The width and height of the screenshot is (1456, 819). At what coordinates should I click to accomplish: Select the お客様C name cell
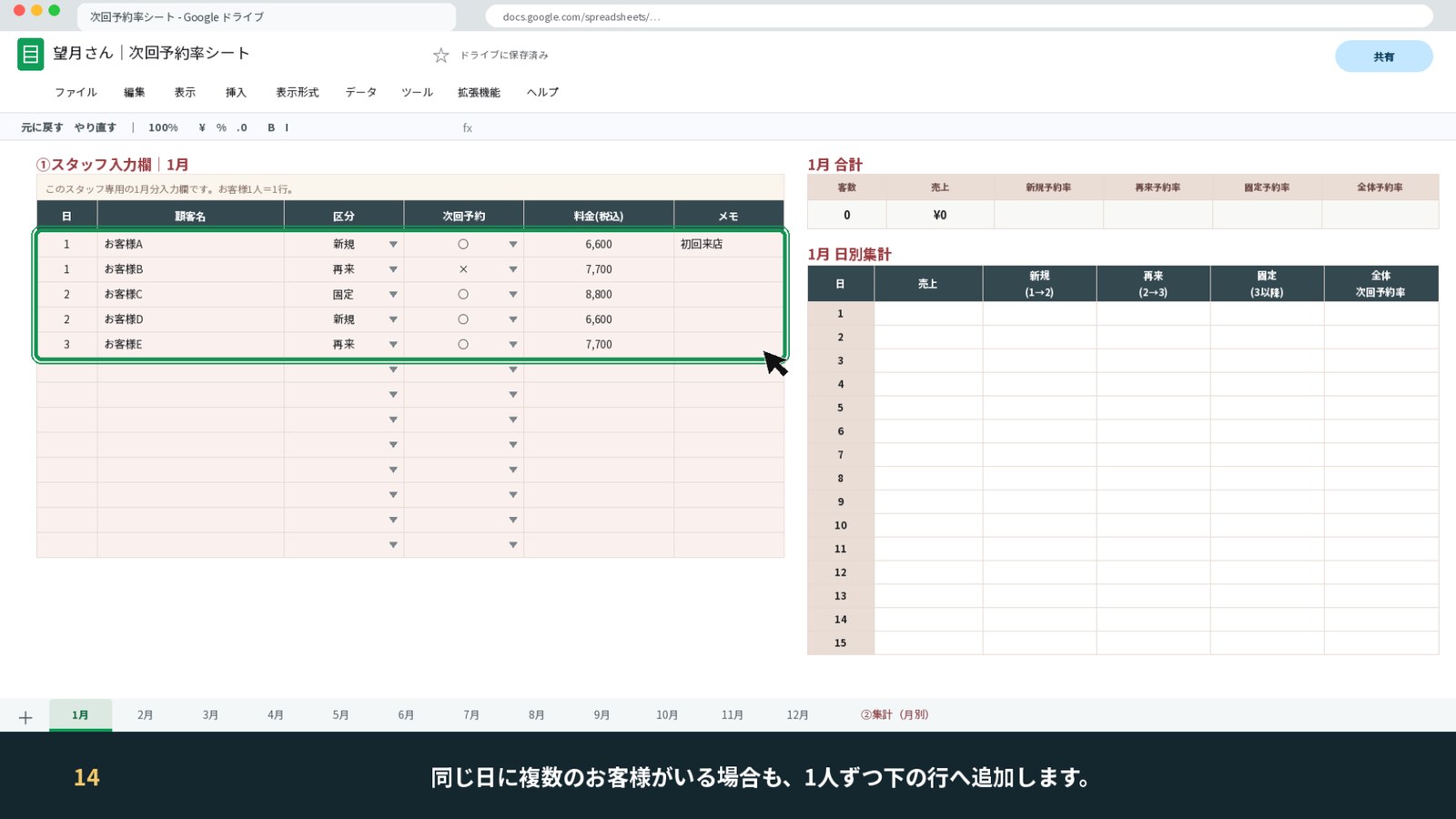point(190,295)
